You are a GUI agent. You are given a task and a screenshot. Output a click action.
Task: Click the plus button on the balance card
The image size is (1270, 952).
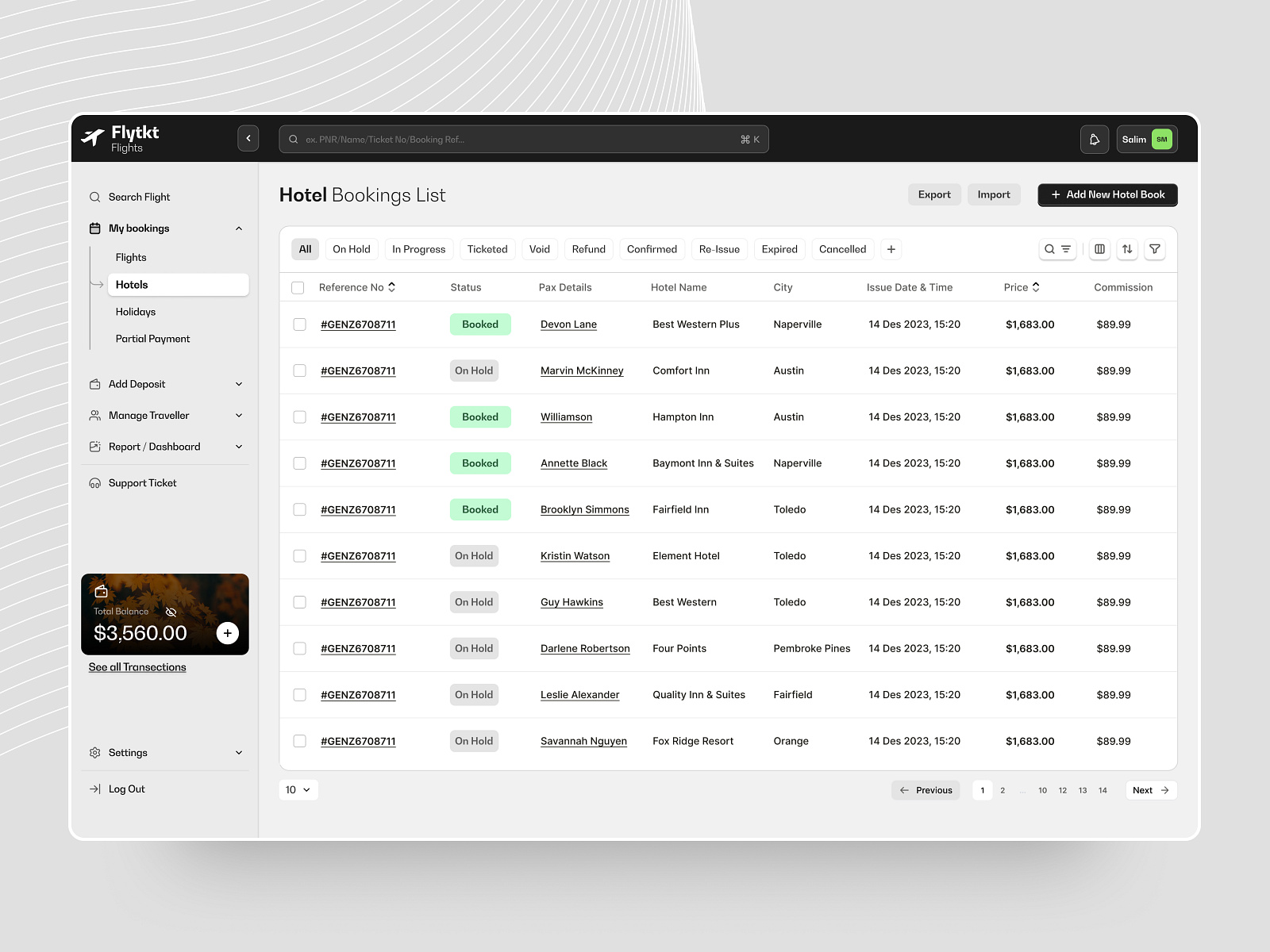coord(228,633)
